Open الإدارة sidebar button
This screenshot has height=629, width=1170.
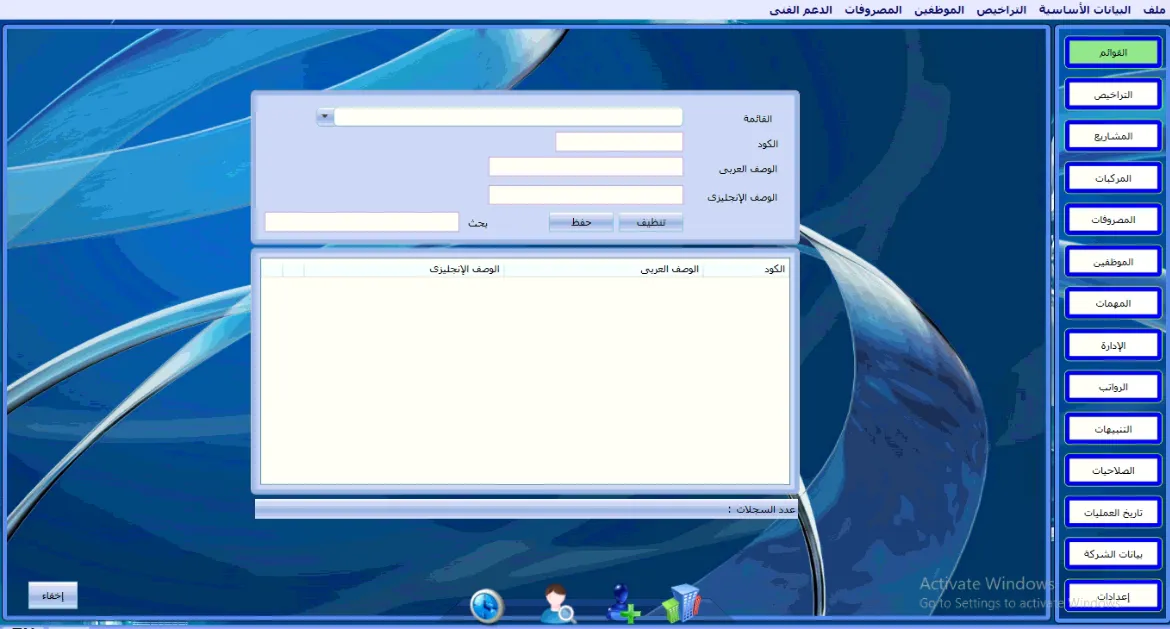pyautogui.click(x=1113, y=345)
